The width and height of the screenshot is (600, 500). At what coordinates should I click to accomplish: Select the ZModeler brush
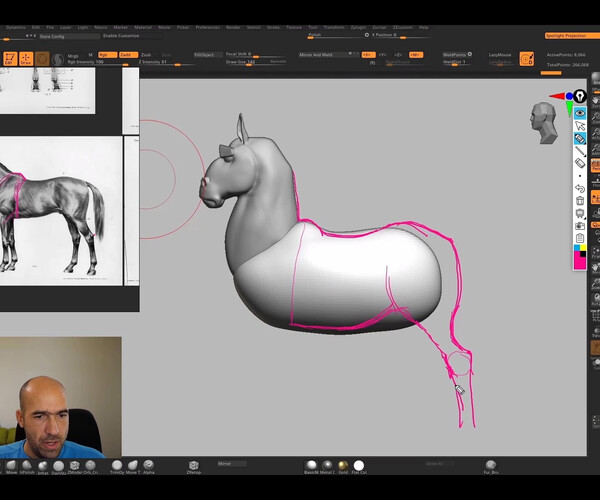(x=74, y=466)
